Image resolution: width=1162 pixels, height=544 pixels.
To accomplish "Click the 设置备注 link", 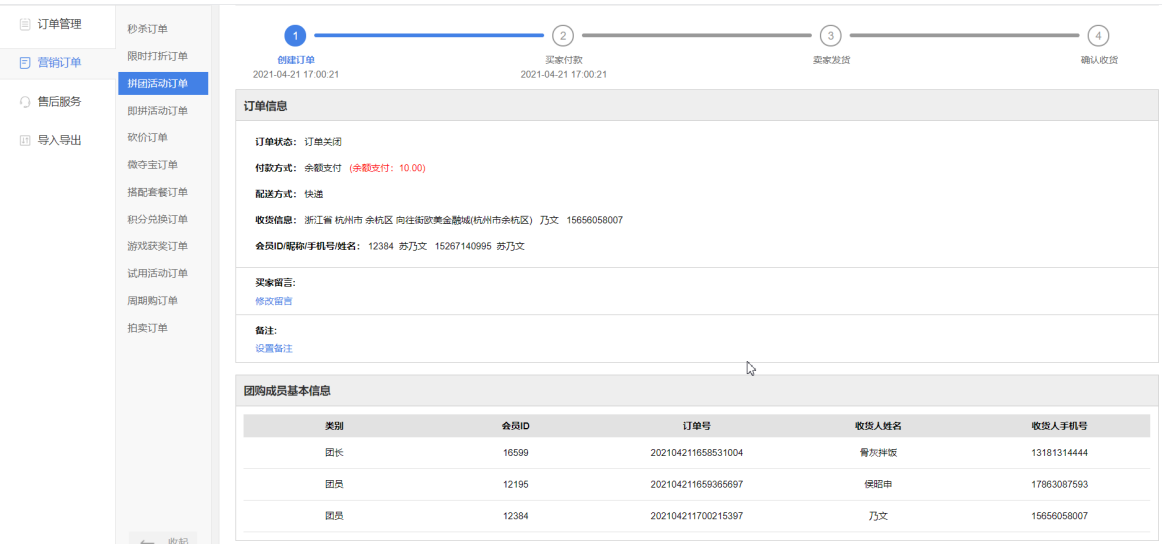I will (x=273, y=349).
